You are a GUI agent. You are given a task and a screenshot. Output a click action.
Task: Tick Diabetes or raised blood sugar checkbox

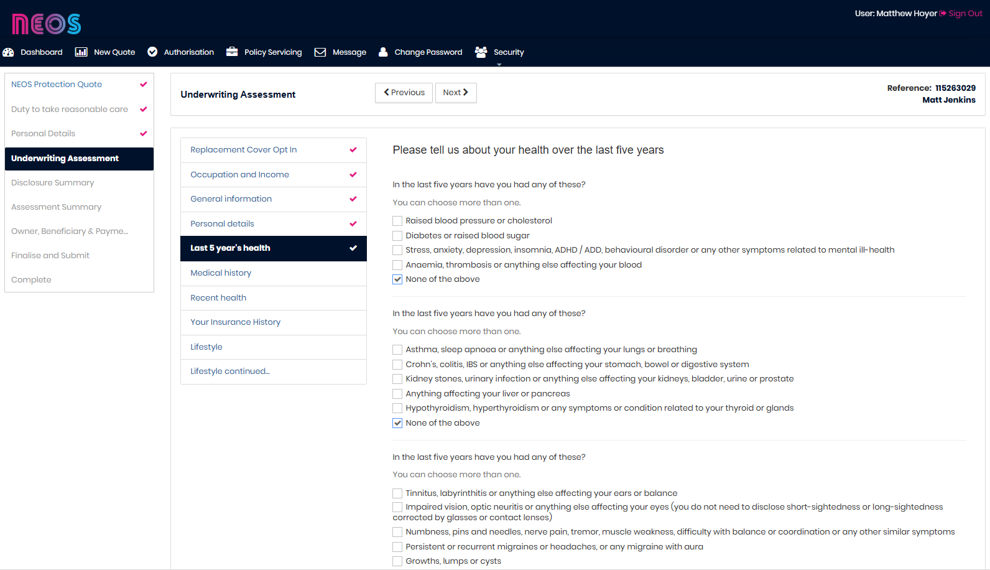point(397,236)
